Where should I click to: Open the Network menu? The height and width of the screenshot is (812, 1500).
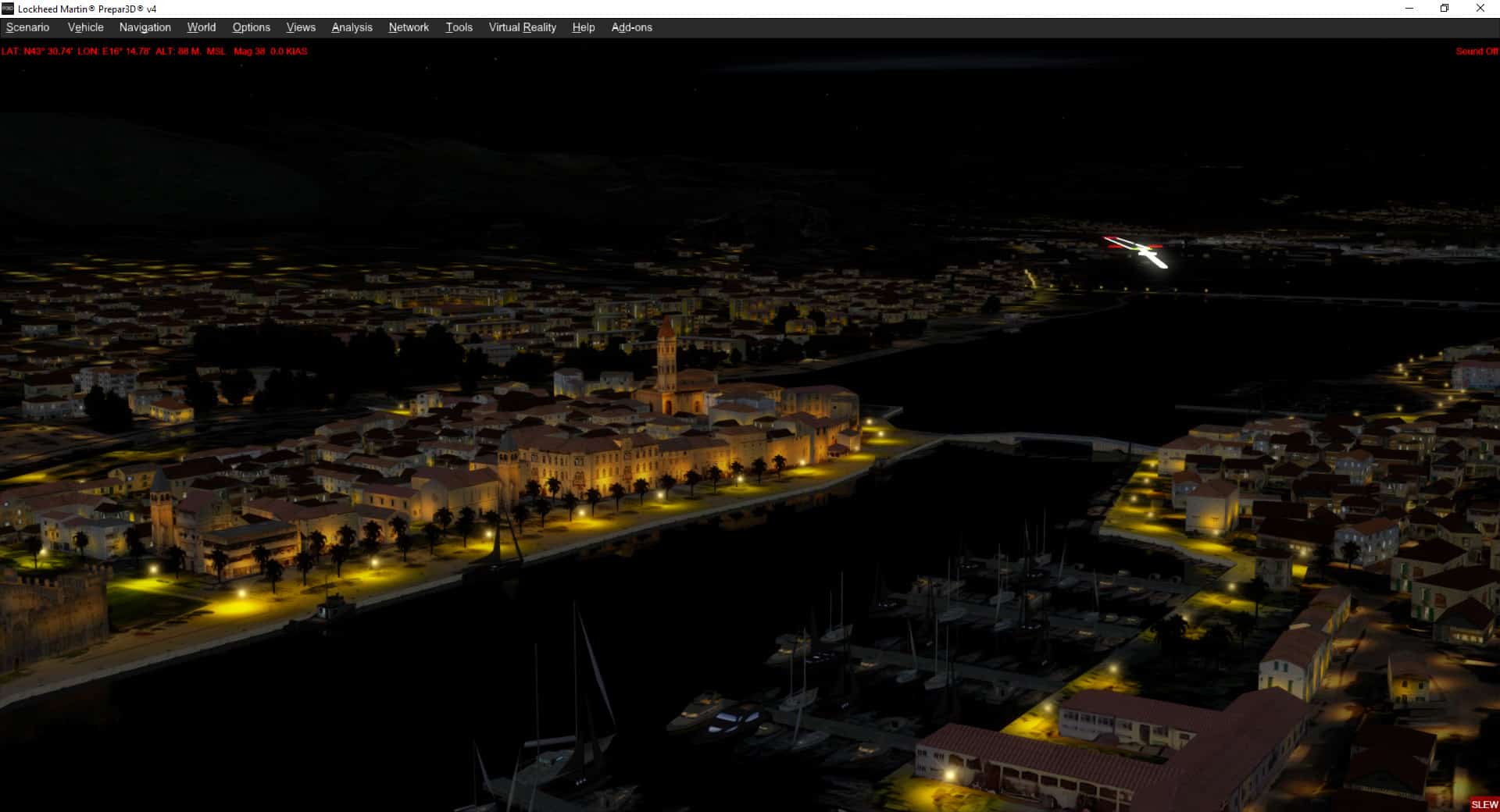pos(409,27)
